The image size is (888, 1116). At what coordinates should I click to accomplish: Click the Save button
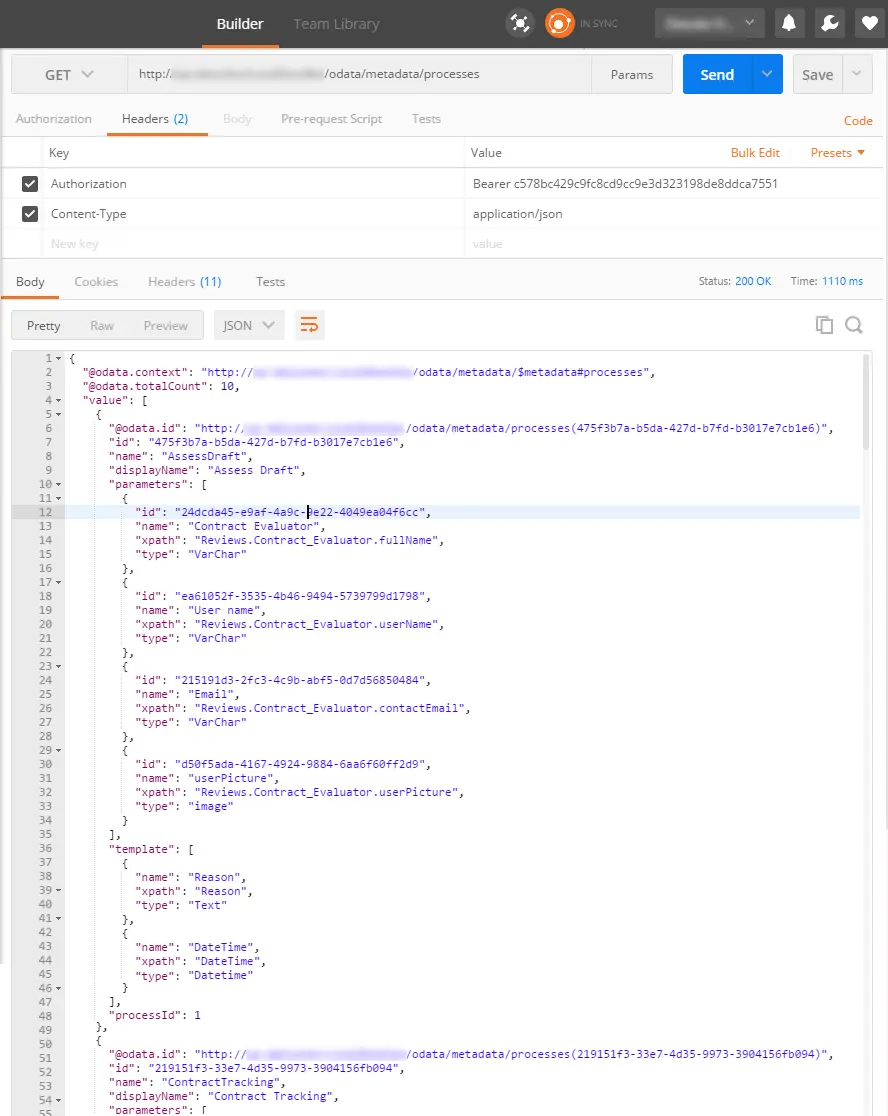[818, 74]
